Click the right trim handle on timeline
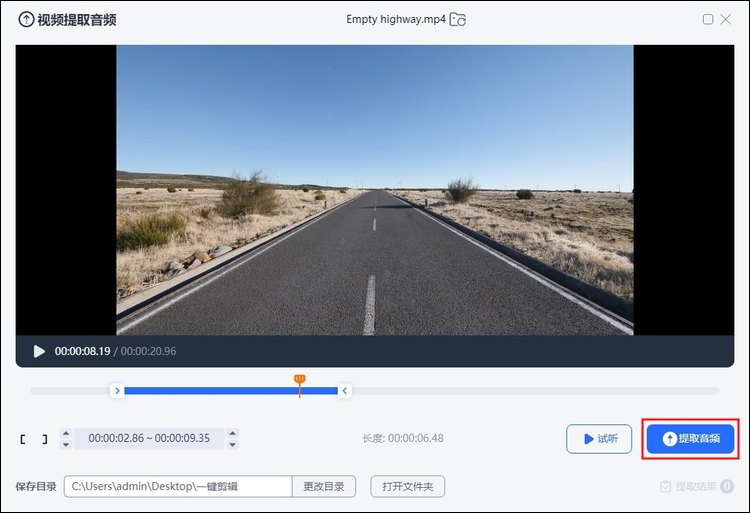The width and height of the screenshot is (750, 513). click(x=345, y=391)
